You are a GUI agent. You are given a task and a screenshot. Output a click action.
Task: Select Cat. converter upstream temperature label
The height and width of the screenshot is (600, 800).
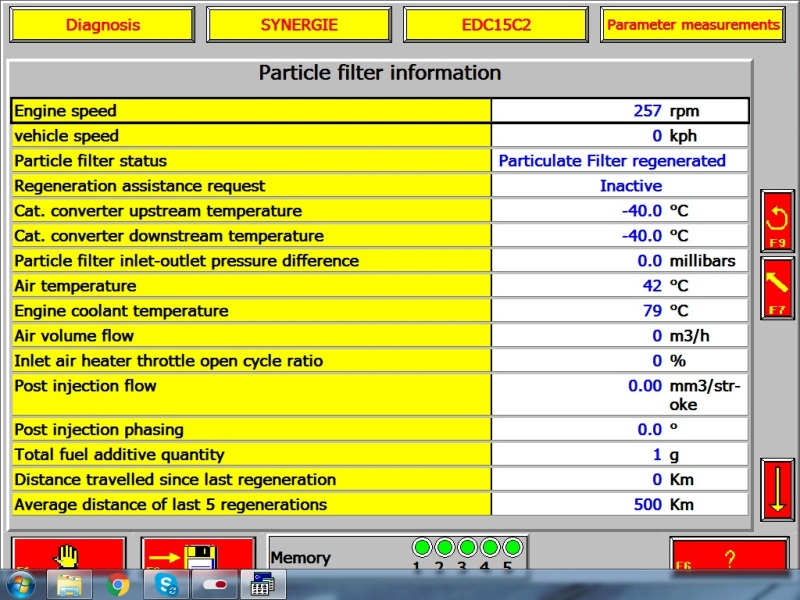[158, 211]
